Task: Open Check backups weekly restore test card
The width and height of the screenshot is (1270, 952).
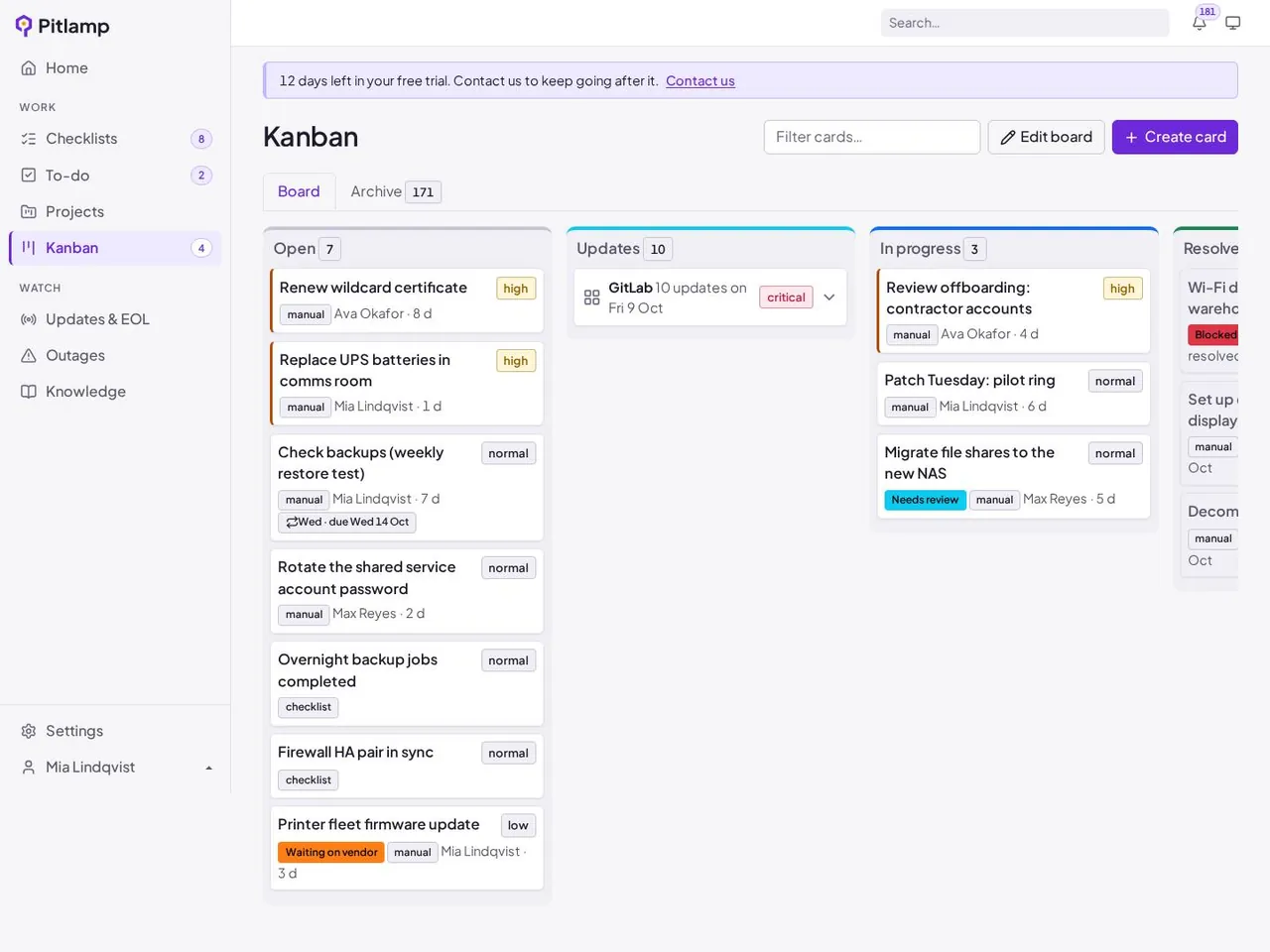Action: coord(407,487)
